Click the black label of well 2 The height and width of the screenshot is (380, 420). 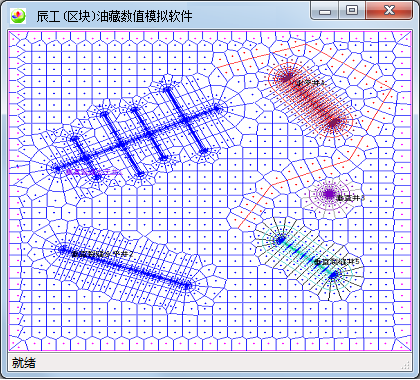coord(102,254)
